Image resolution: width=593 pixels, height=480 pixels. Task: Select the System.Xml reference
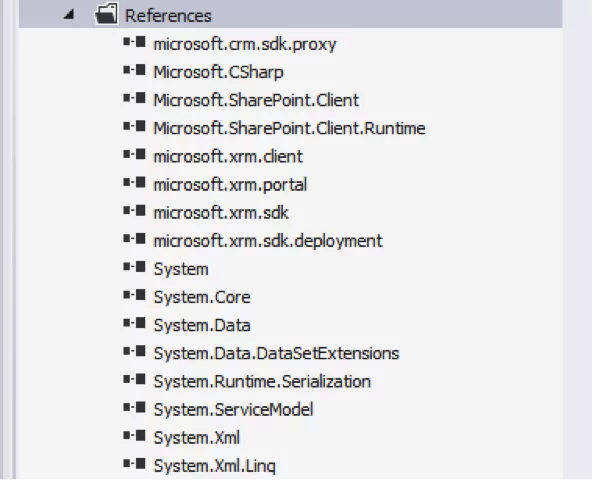coord(197,438)
